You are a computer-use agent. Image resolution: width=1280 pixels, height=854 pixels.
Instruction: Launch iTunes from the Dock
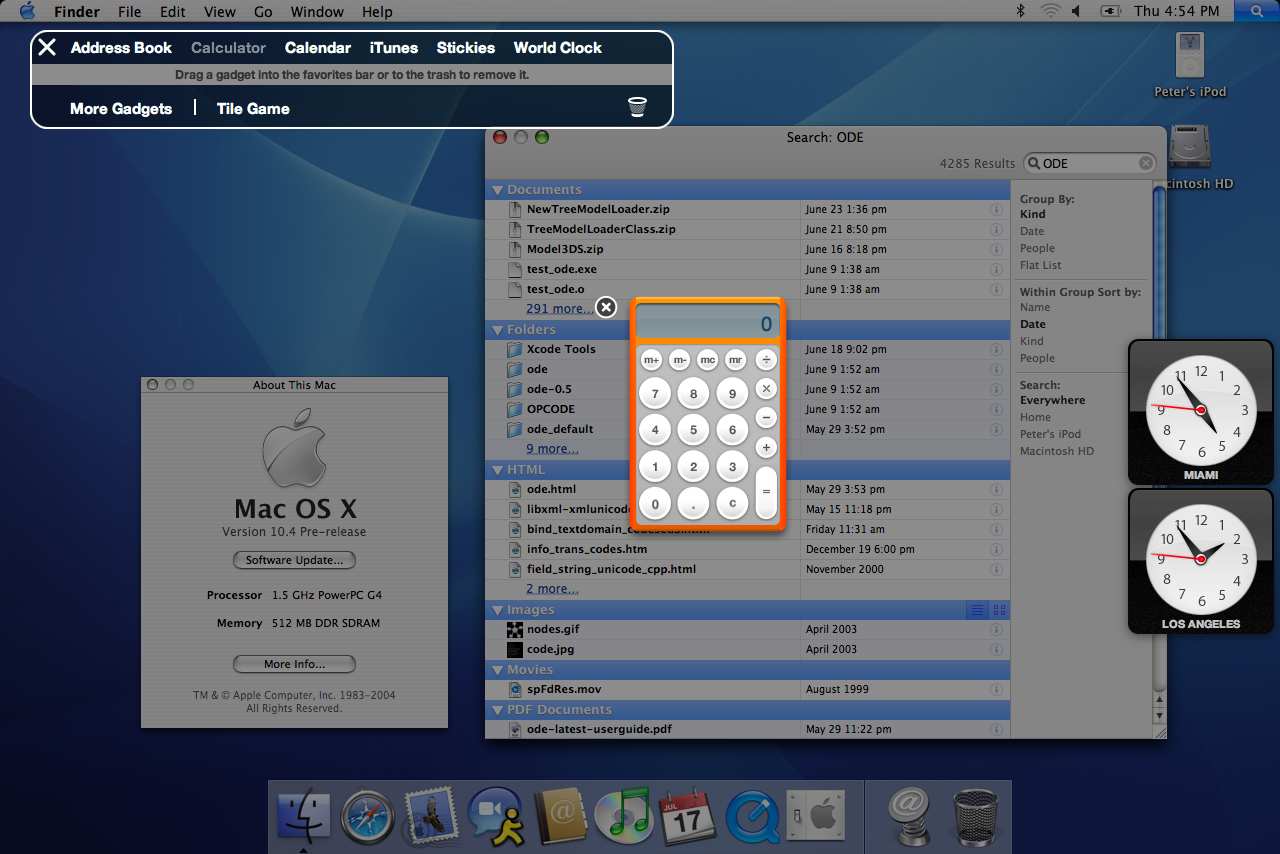point(623,816)
